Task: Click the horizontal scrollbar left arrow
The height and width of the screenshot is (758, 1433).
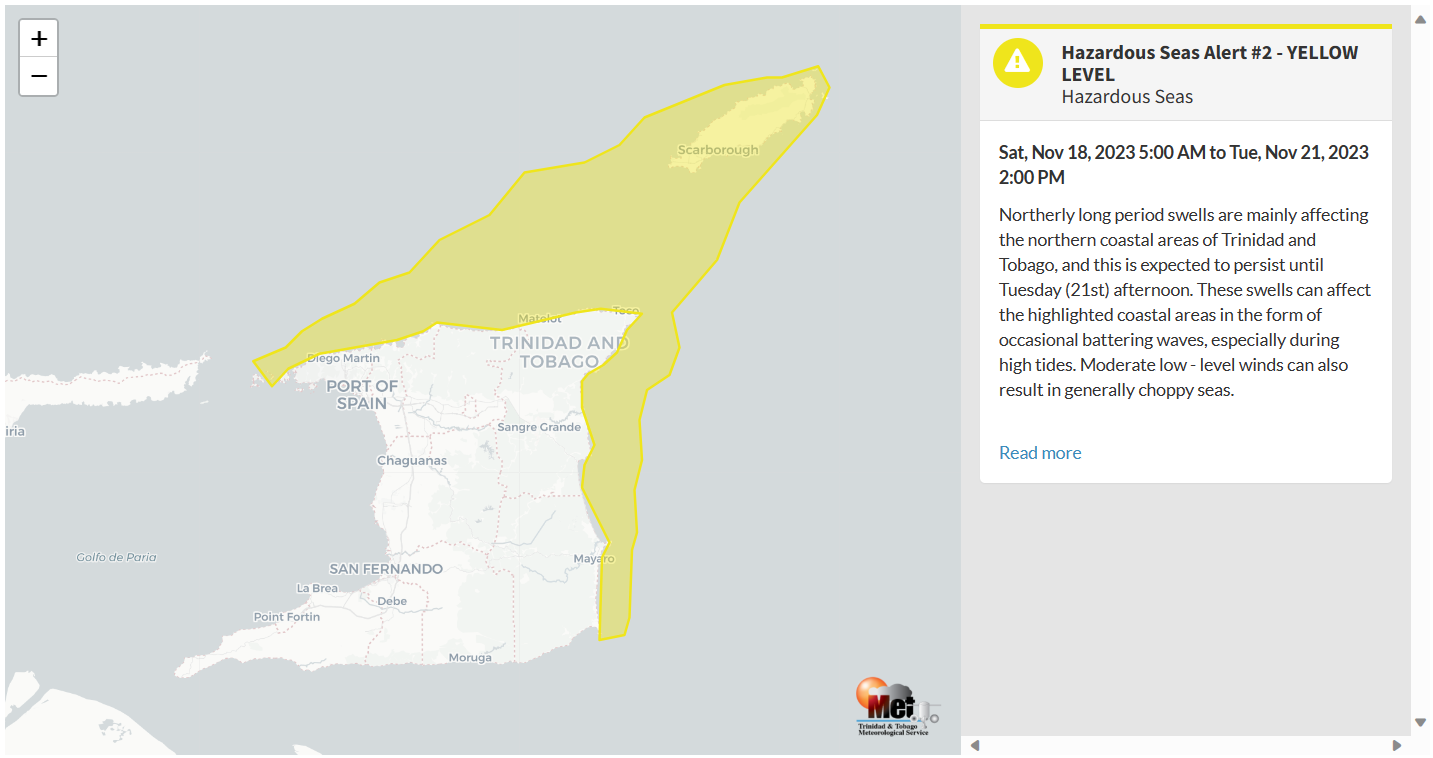Action: tap(975, 745)
